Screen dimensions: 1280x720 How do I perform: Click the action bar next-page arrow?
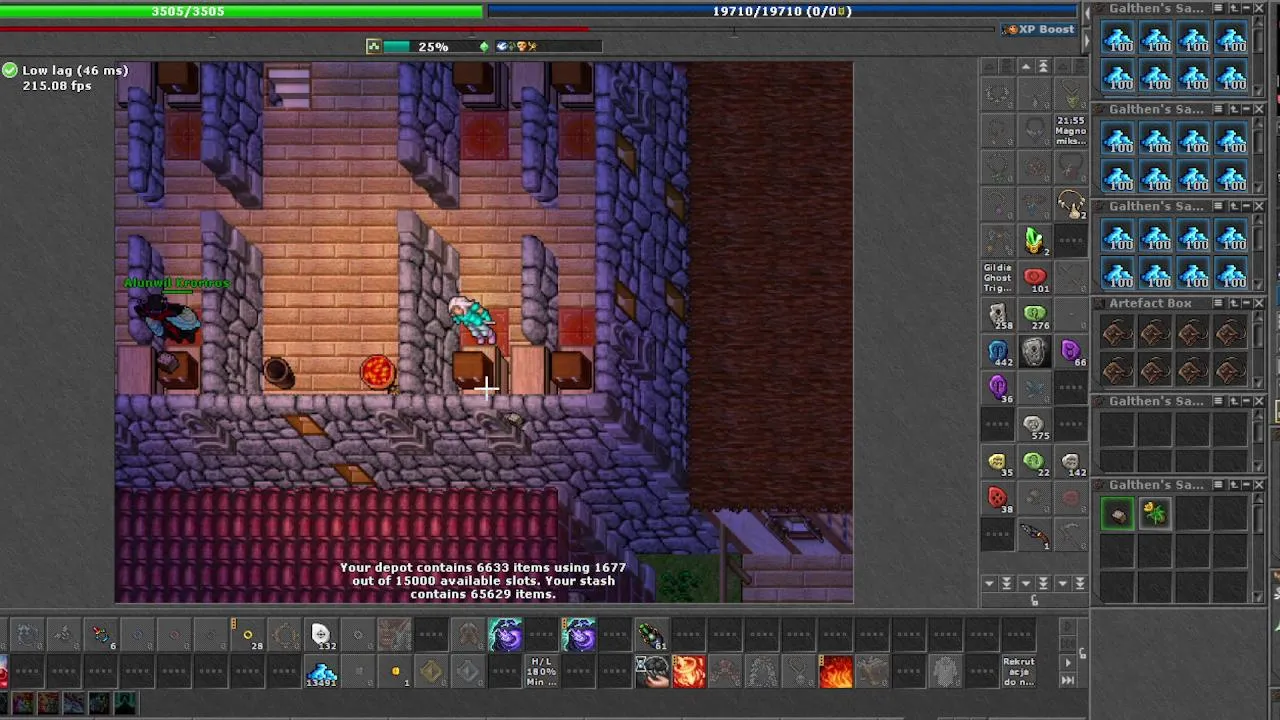[1067, 662]
